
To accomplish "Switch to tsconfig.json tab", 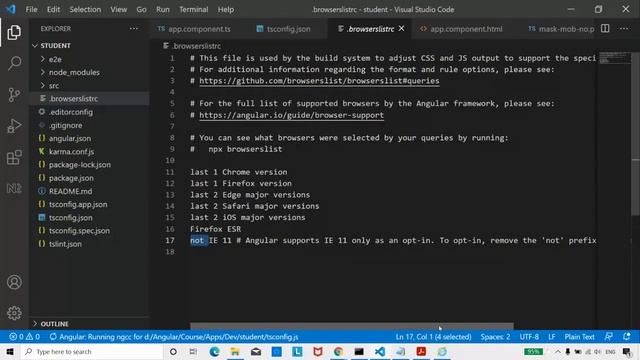I will click(x=288, y=29).
